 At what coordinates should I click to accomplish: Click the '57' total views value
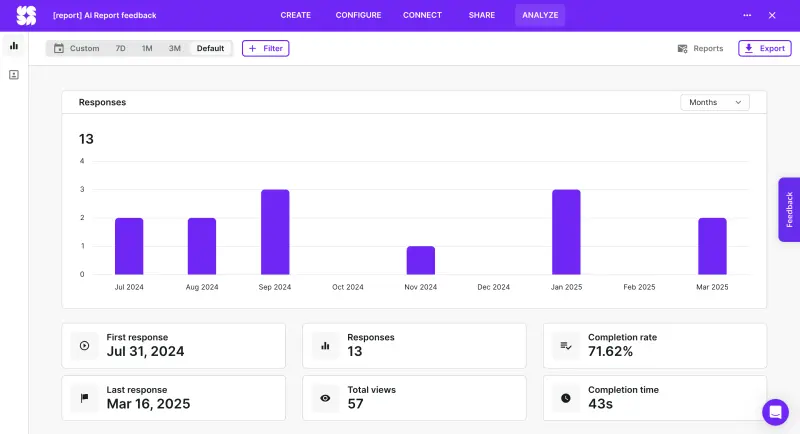[356, 404]
